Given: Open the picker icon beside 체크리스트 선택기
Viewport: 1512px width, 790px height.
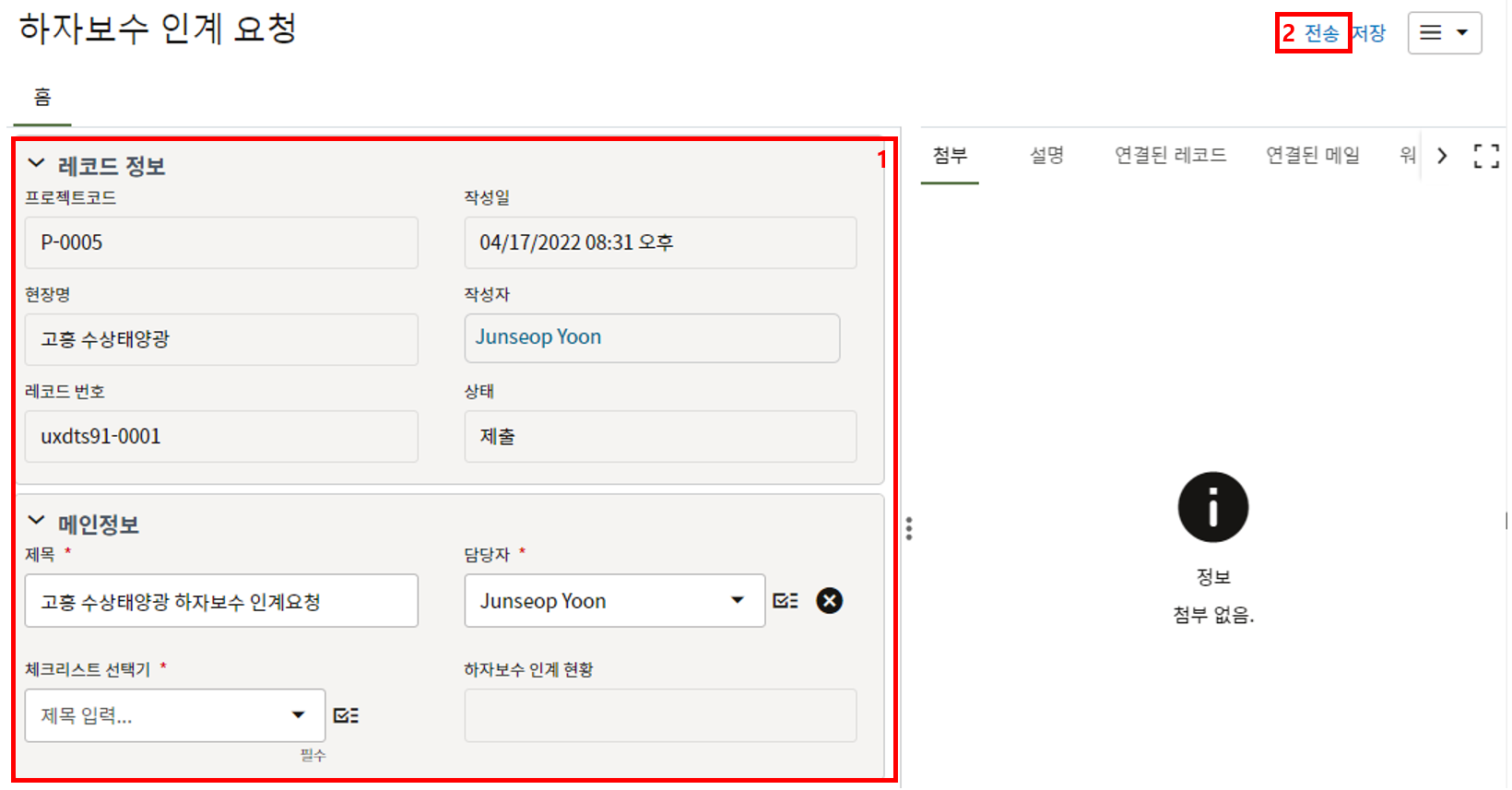Looking at the screenshot, I should point(346,715).
